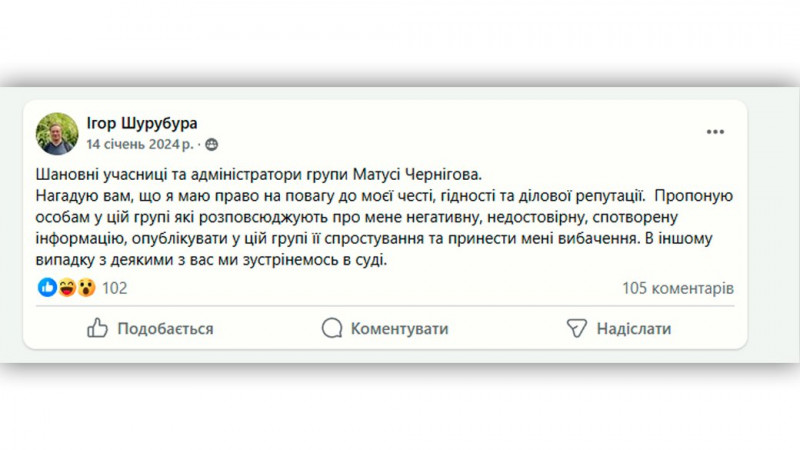Open the three-dots post options menu
Image resolution: width=800 pixels, height=450 pixels.
(715, 132)
